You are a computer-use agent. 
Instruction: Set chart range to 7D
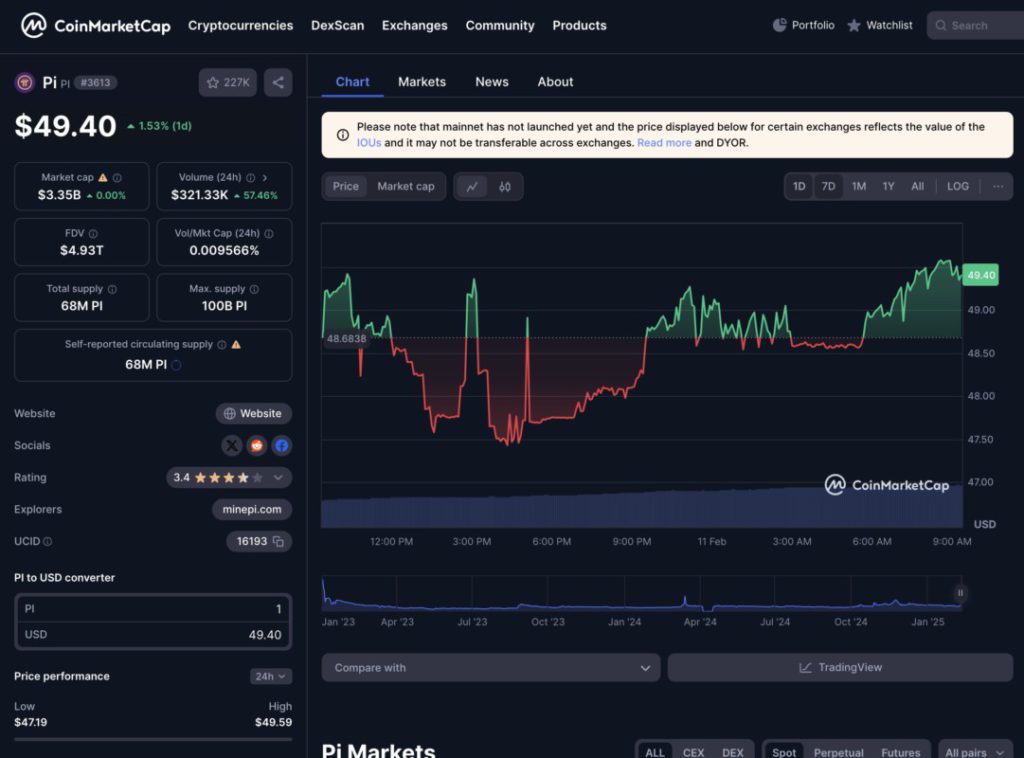point(828,186)
